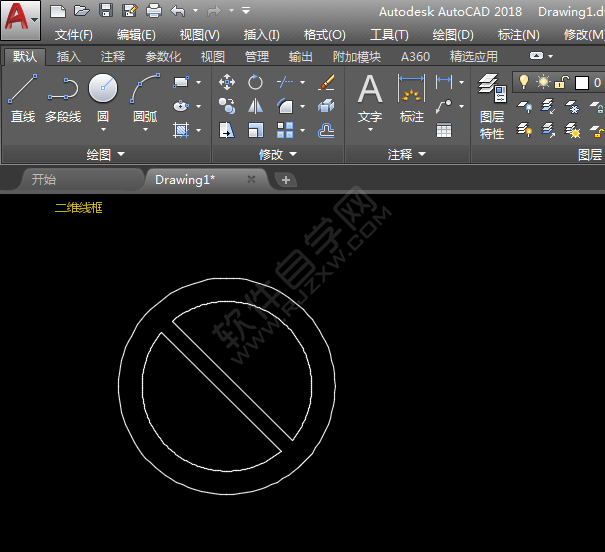Click the Hatch tool icon
Screen dimensions: 605x552
pyautogui.click(x=181, y=130)
